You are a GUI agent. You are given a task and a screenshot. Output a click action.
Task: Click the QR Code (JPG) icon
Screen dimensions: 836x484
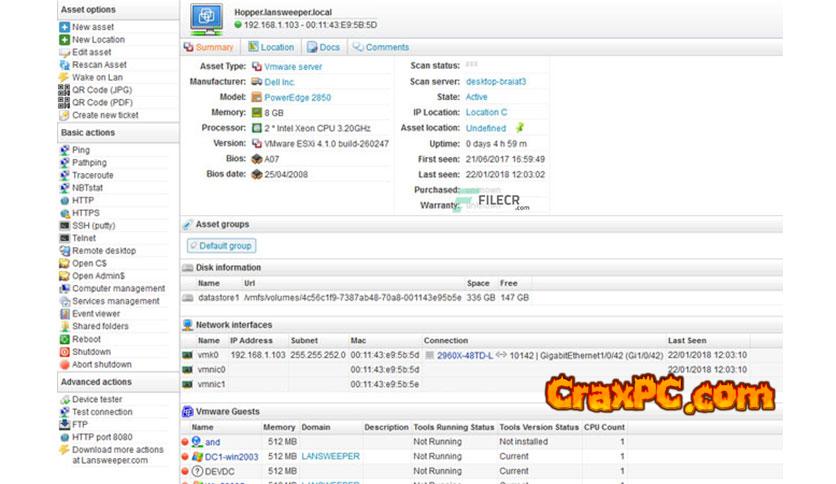[x=65, y=89]
